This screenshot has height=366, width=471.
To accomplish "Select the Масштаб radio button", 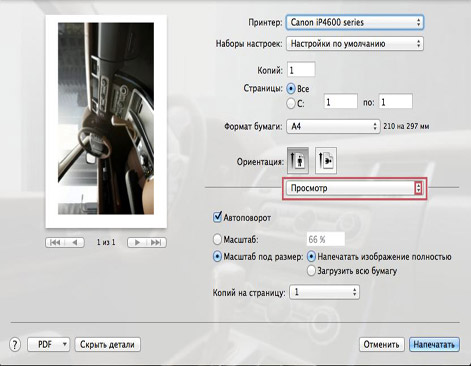I will tap(217, 239).
